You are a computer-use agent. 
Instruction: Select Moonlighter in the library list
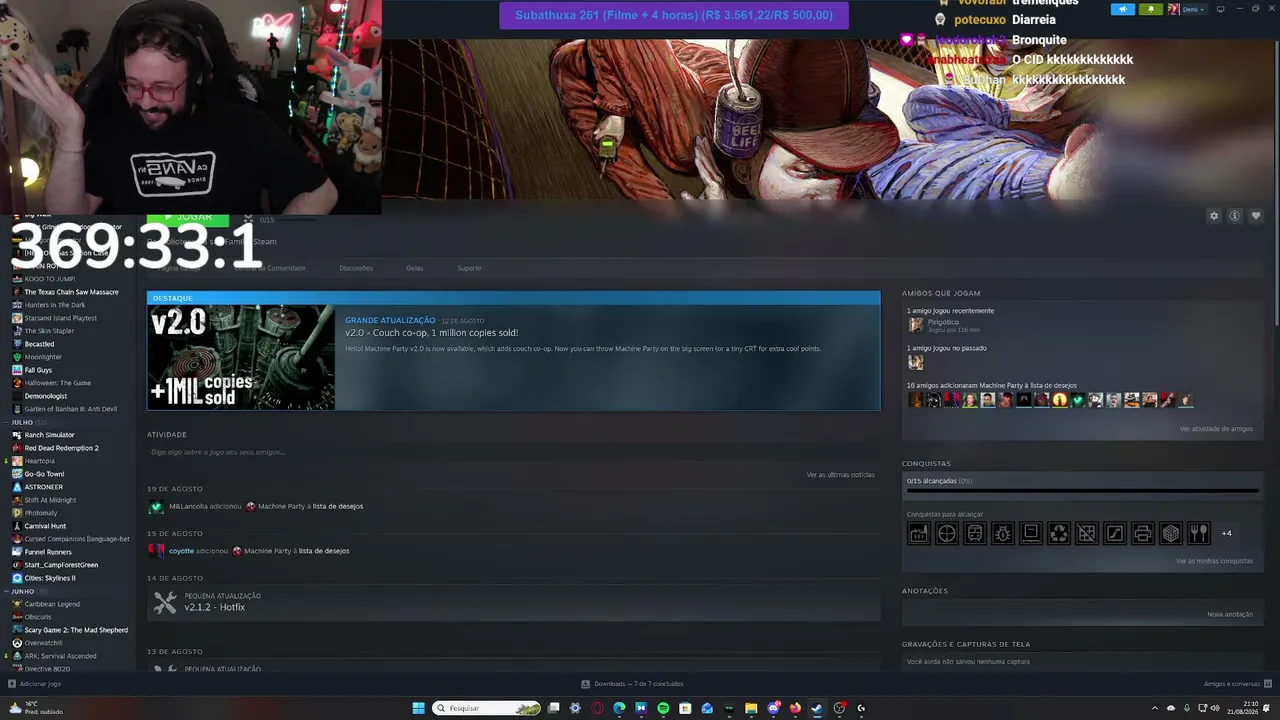tap(43, 357)
